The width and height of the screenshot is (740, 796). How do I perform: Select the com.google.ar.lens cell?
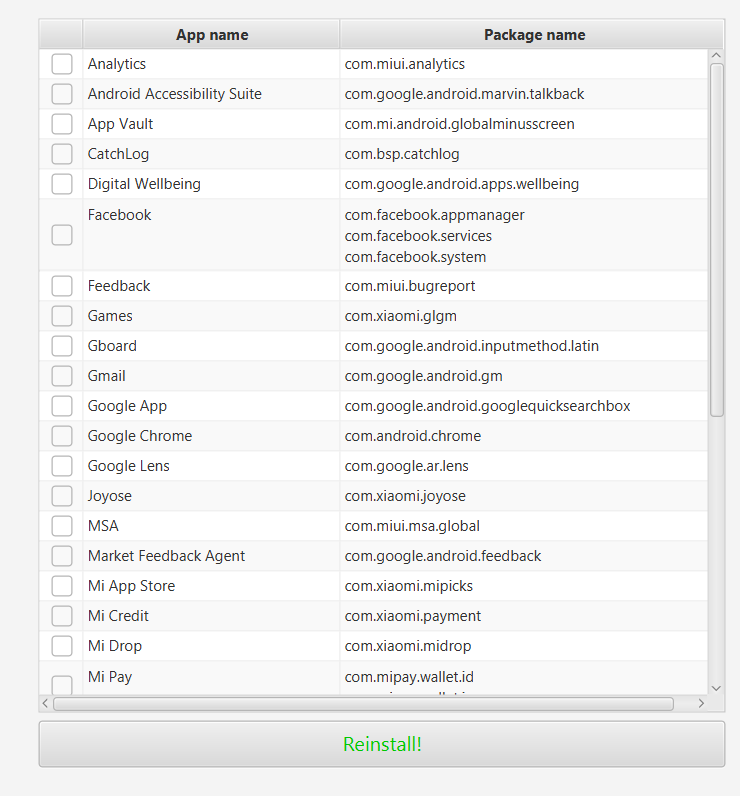(x=523, y=466)
